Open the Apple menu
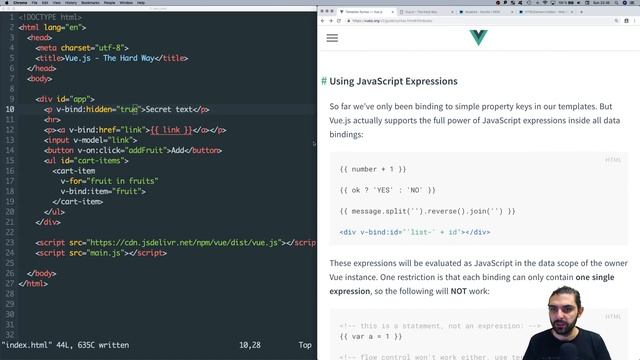The width and height of the screenshot is (640, 360). pyautogui.click(x=6, y=2)
